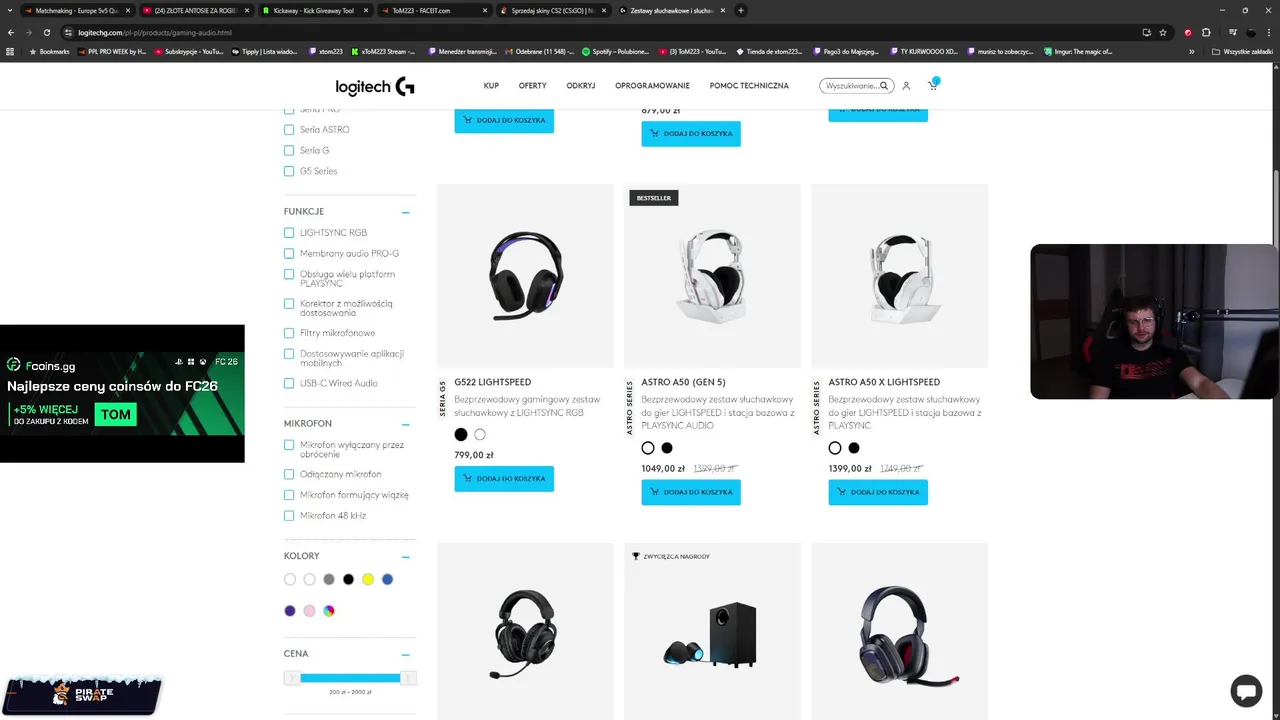Open the G522 headset product image

click(525, 275)
